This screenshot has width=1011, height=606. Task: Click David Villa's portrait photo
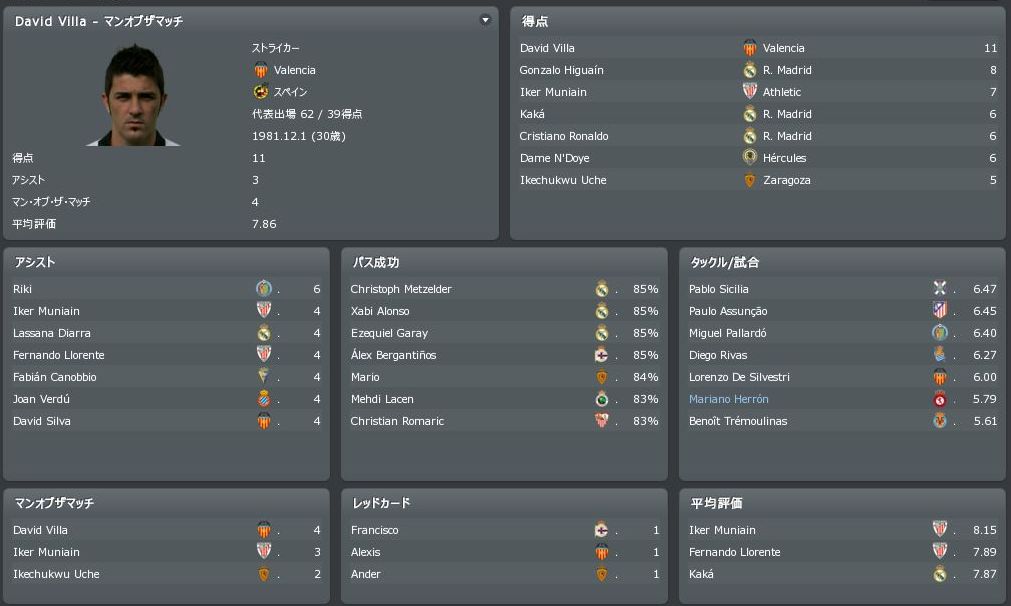(133, 94)
